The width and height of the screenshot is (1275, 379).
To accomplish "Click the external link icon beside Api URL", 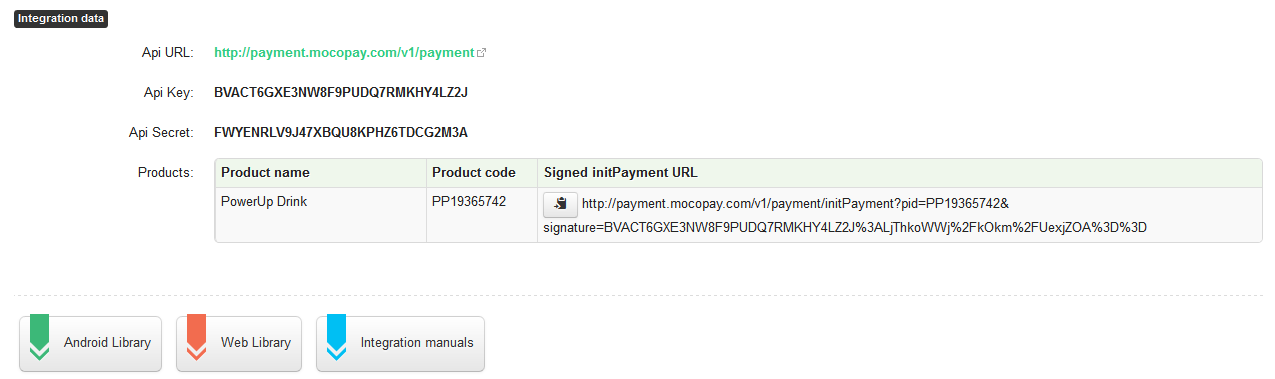I will (x=482, y=52).
